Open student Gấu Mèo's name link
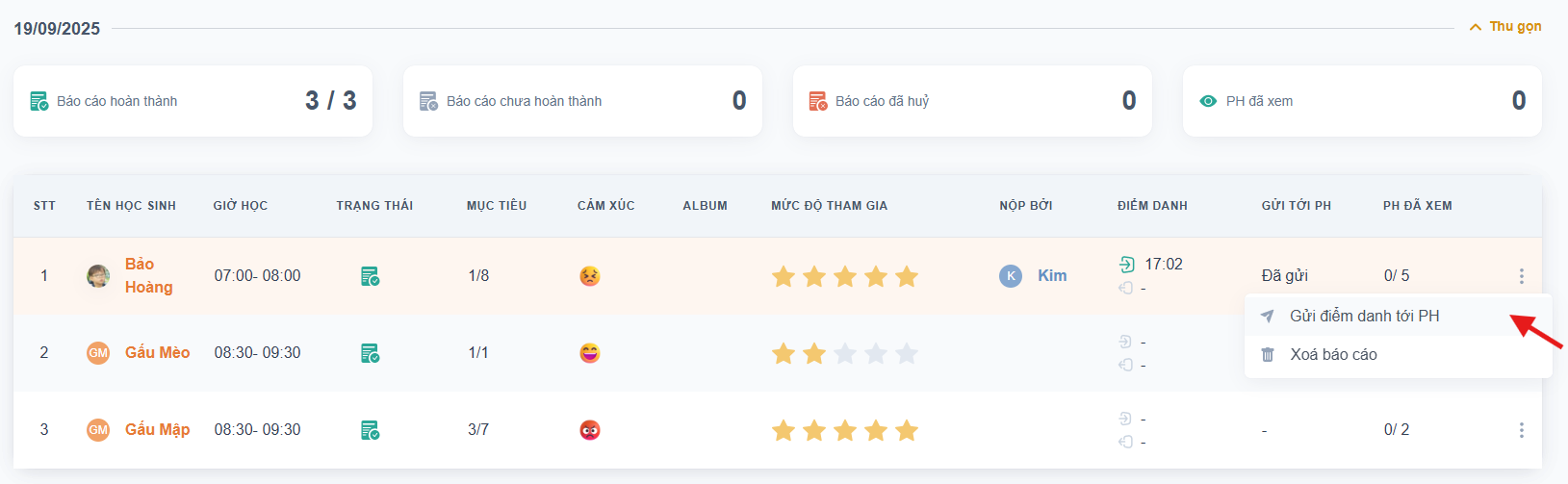 [157, 352]
